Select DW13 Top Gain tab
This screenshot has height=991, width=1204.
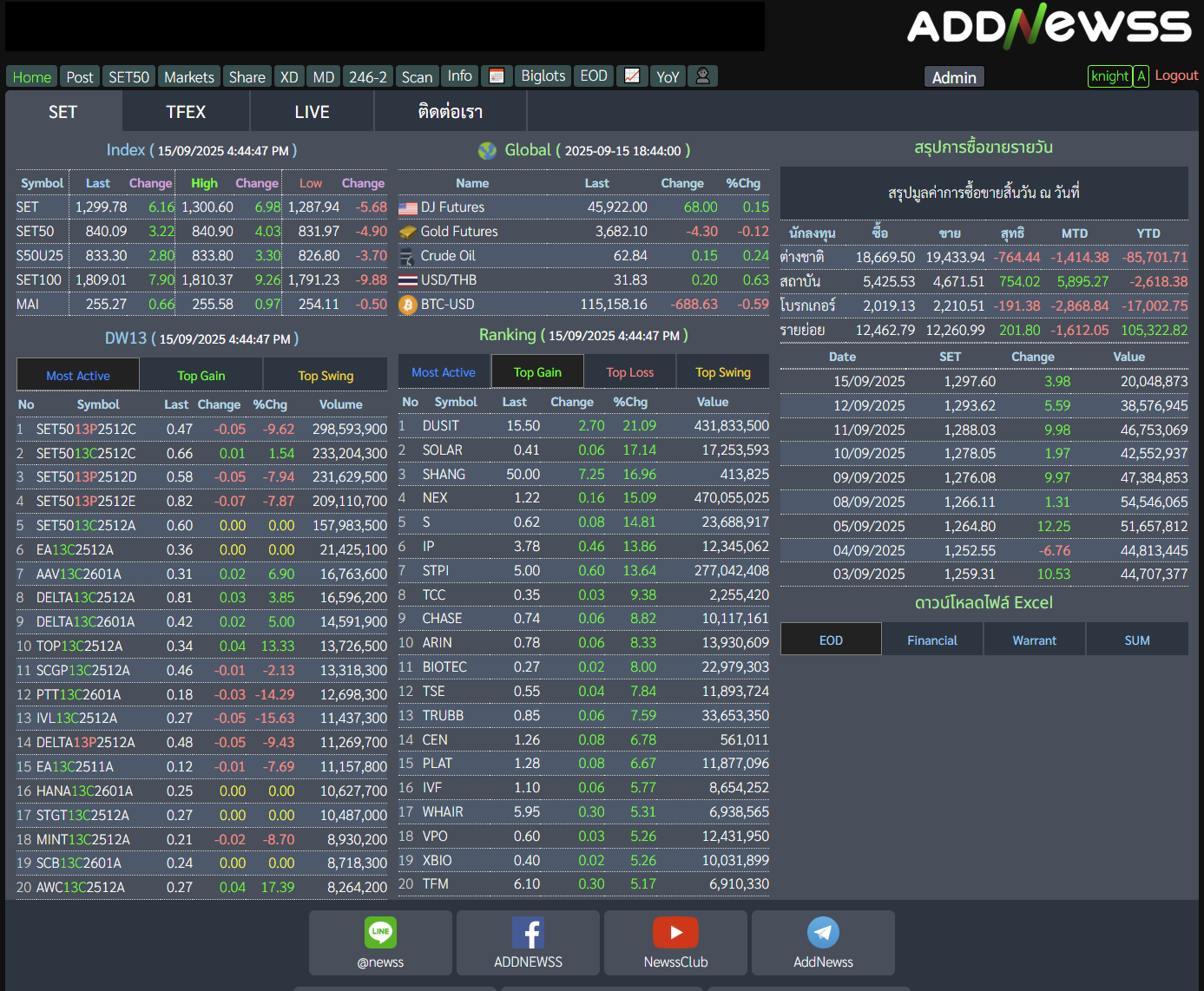(x=201, y=375)
